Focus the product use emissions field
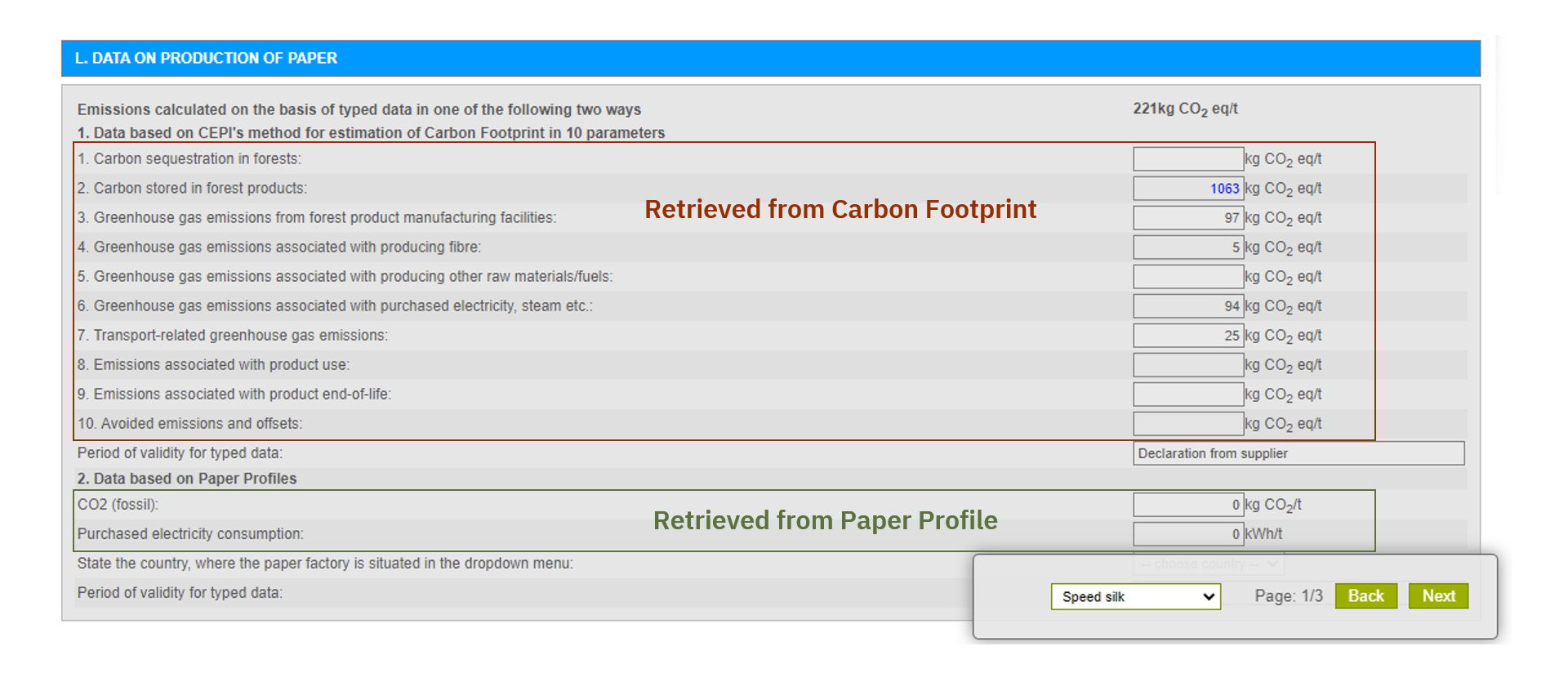This screenshot has height=673, width=1568. pos(1187,365)
